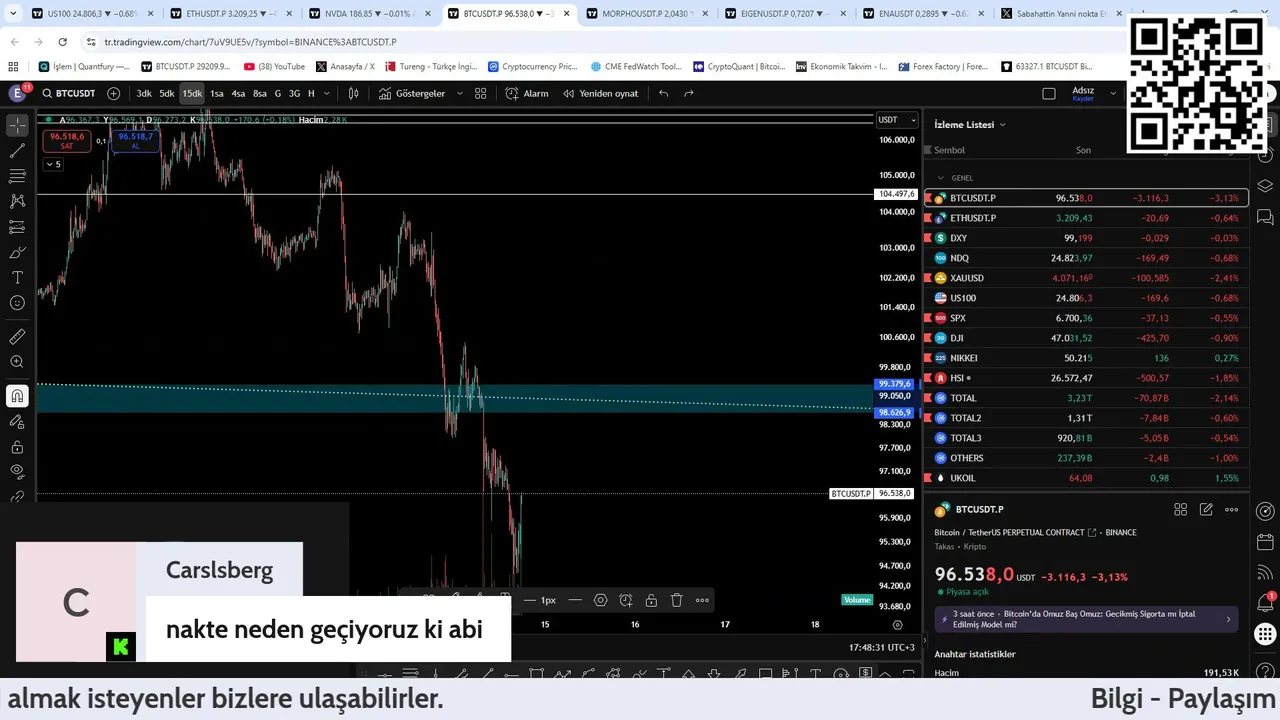This screenshot has height=720, width=1280.
Task: Open the object tree layers icon
Action: tap(1265, 186)
